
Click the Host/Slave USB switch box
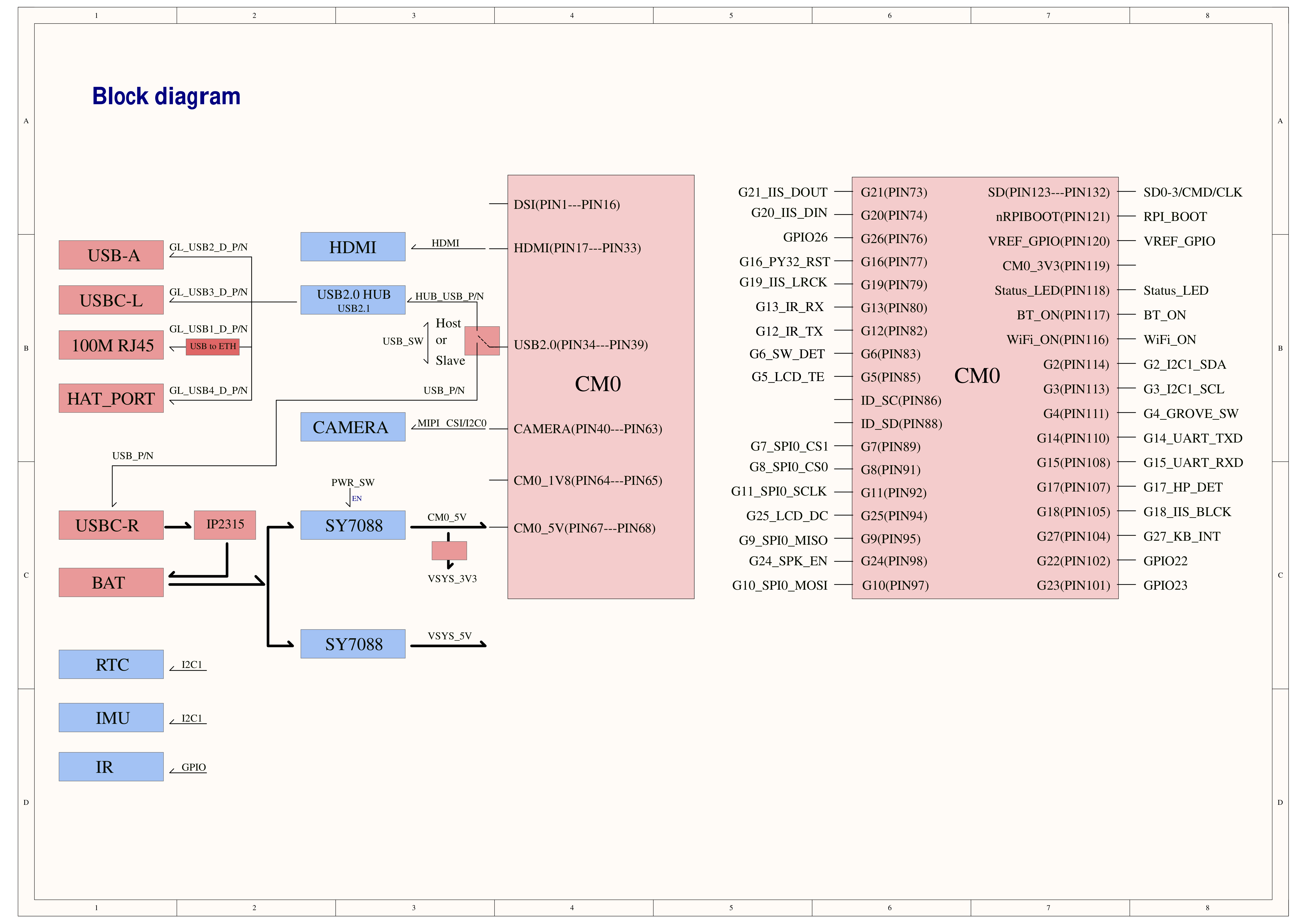click(482, 341)
